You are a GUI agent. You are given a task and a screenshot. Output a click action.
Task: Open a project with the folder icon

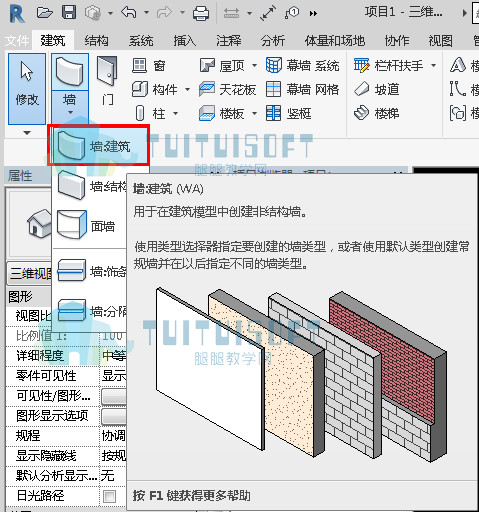[44, 13]
